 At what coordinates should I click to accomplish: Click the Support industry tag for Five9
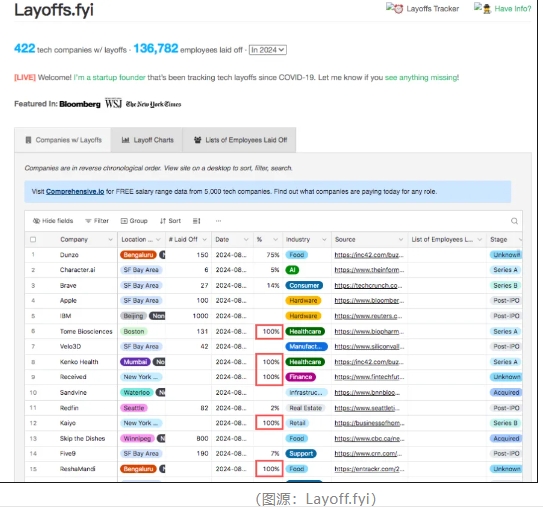pos(301,454)
